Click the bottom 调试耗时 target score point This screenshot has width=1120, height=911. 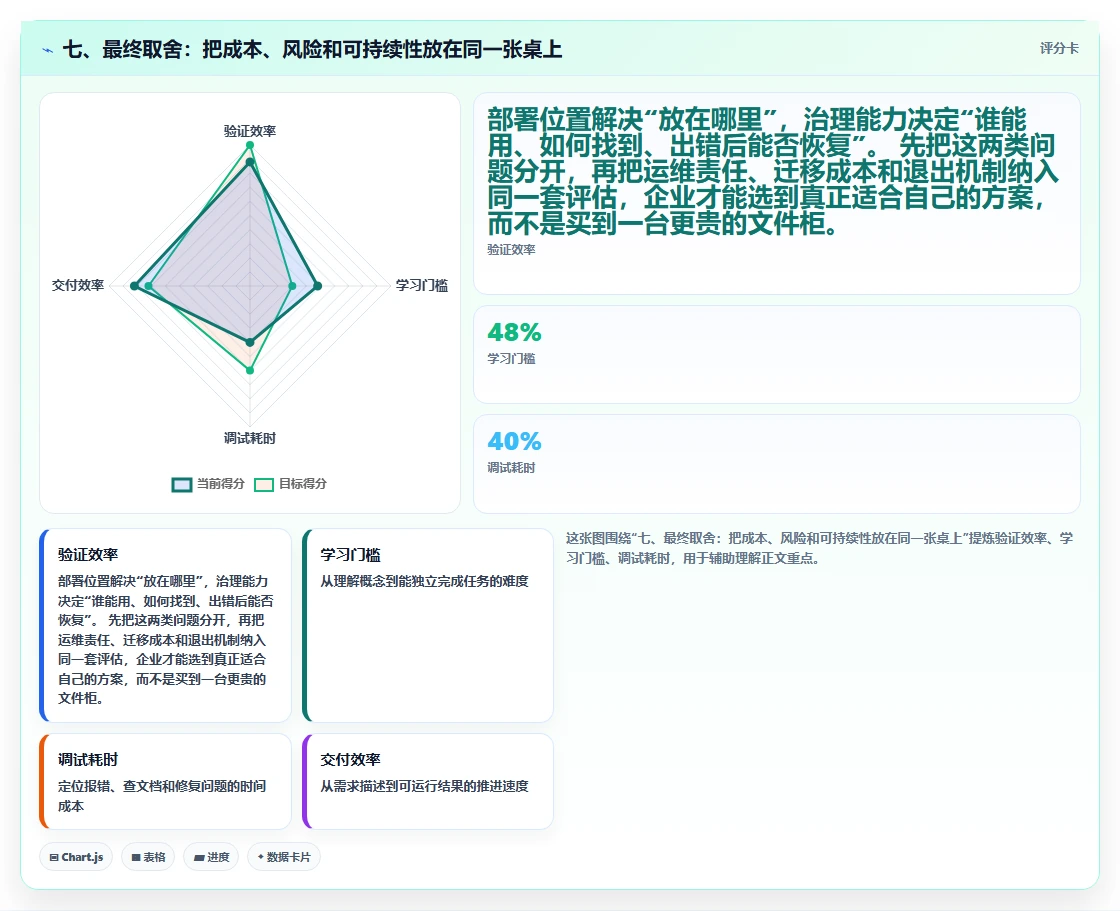[x=250, y=370]
